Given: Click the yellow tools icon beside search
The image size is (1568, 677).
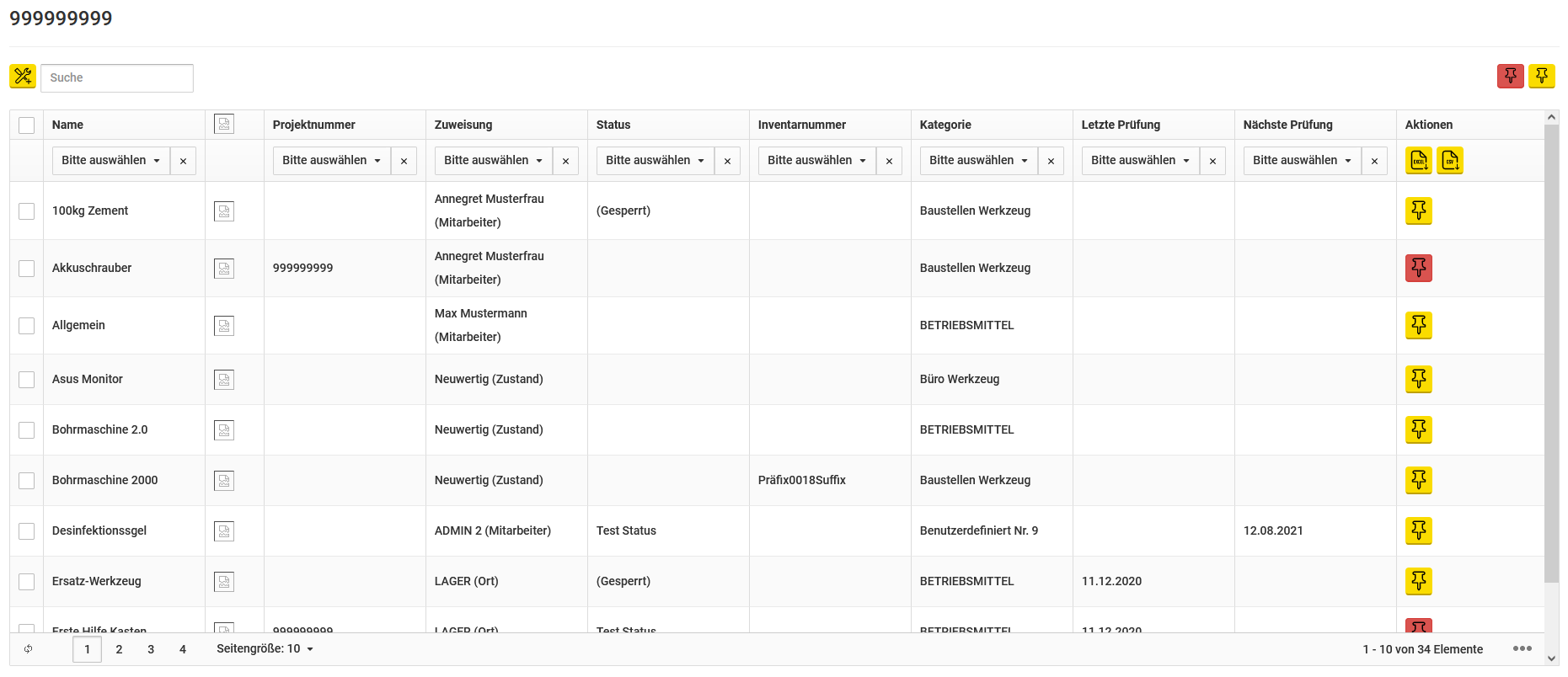Looking at the screenshot, I should coord(23,77).
